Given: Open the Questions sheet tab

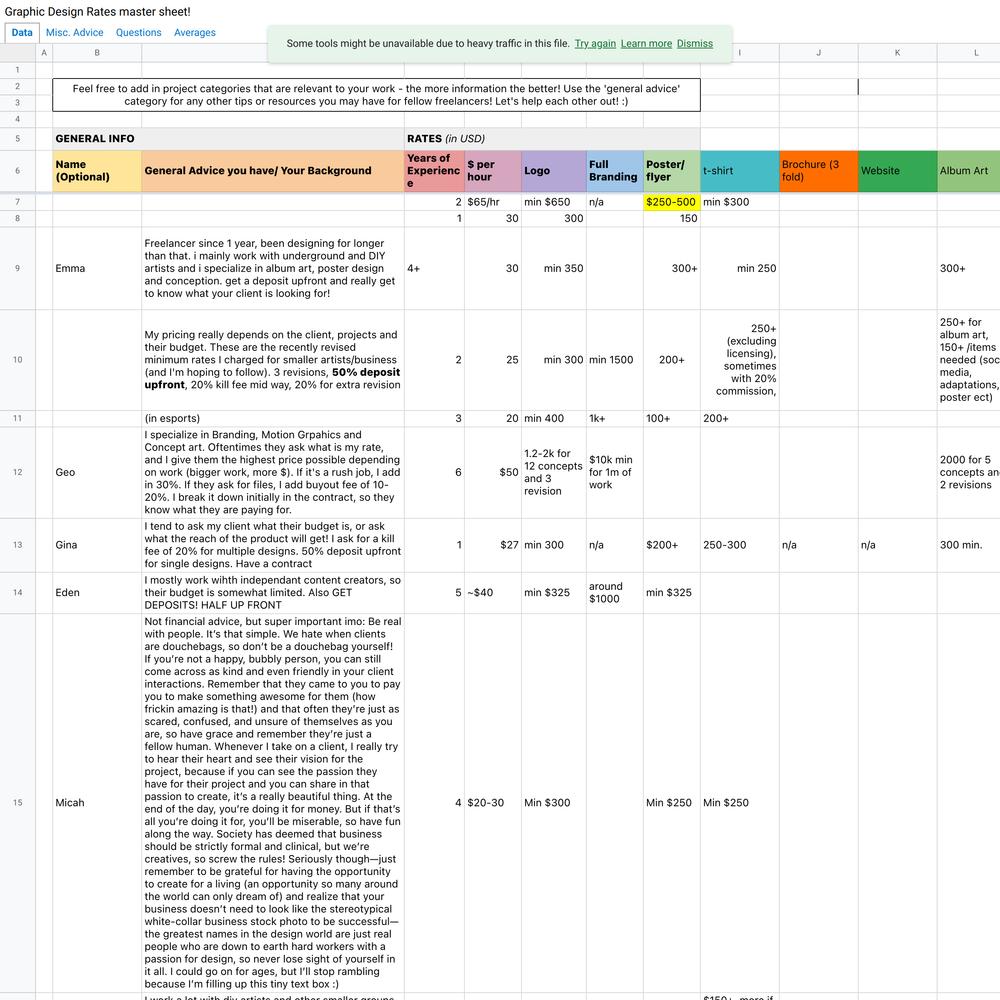Looking at the screenshot, I should point(138,33).
